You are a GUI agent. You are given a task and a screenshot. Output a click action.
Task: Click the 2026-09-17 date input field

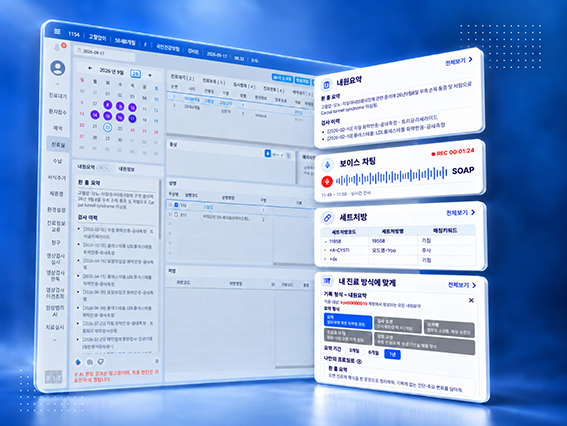(105, 54)
